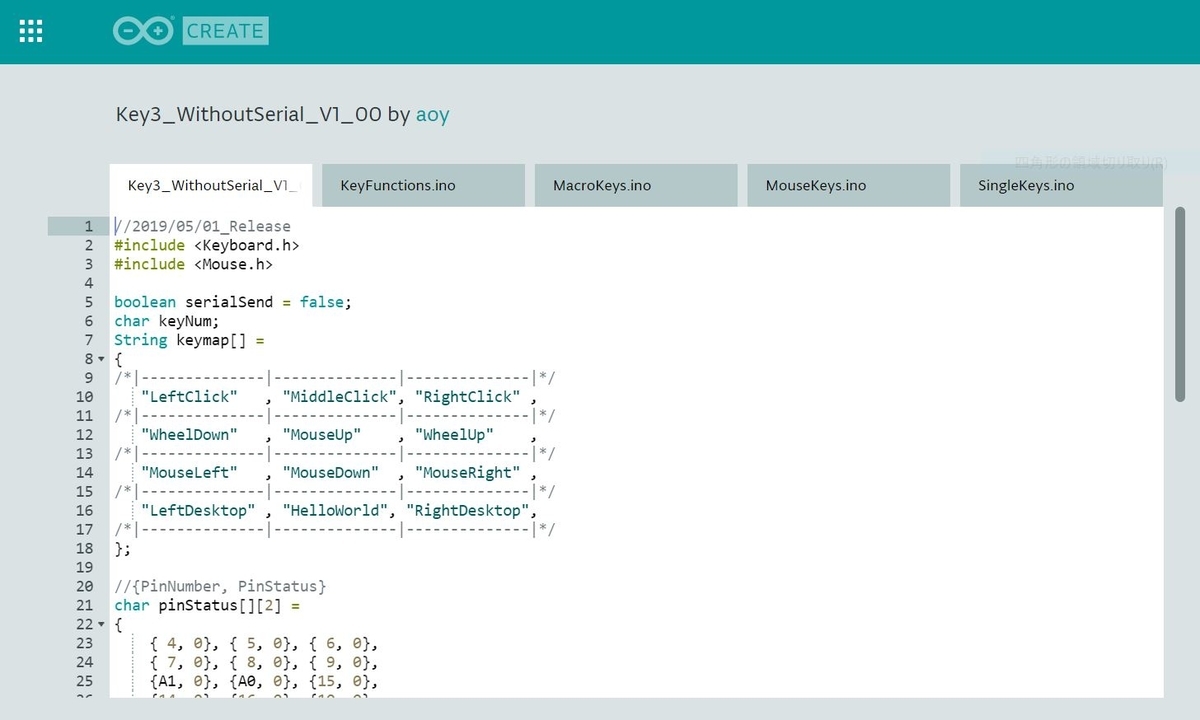Image resolution: width=1200 pixels, height=720 pixels.
Task: Click the sketch title Key3_WithoutSerial_V1_00
Action: pos(249,115)
